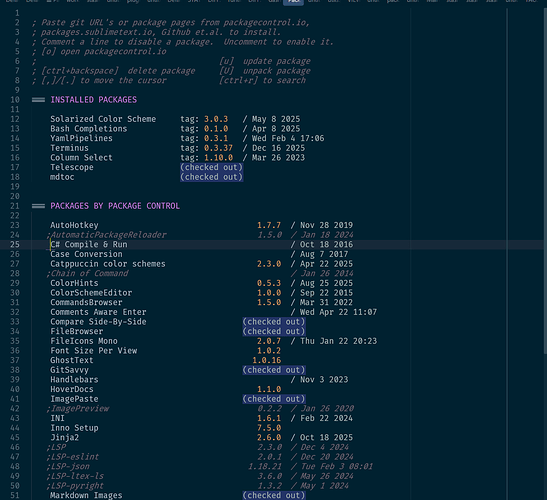Click the section marker beside PACKAGES BY PACKAGE CONTROL

coord(38,206)
